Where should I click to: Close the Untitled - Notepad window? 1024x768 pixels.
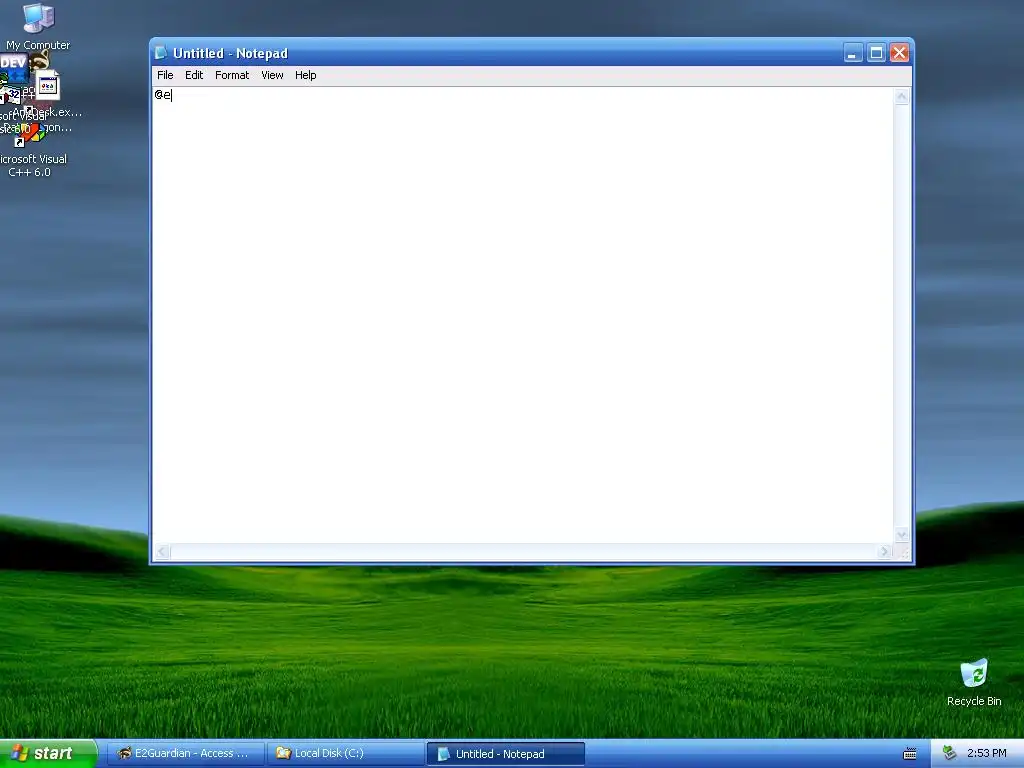tap(899, 53)
